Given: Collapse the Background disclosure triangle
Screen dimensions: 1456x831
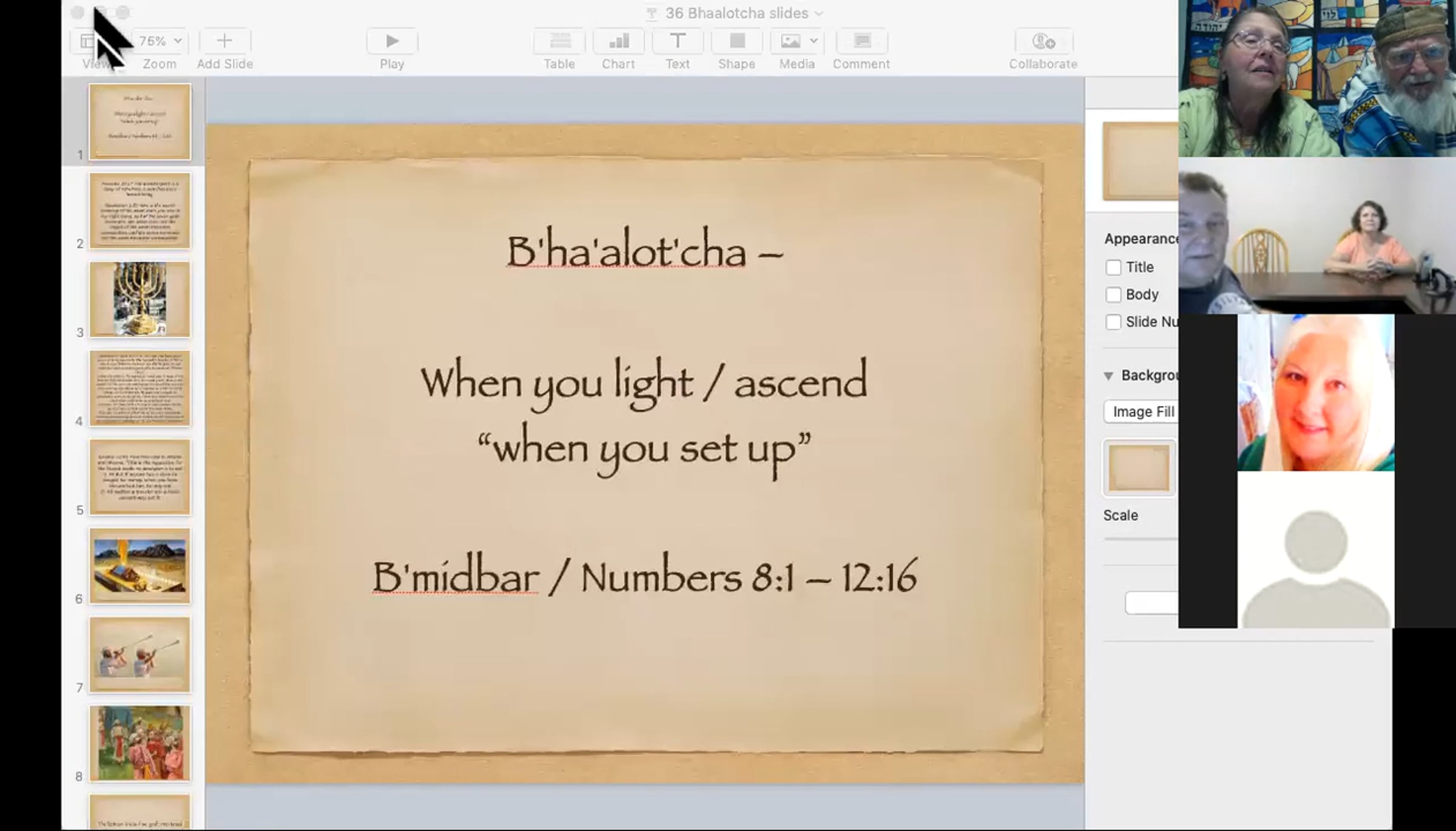Looking at the screenshot, I should click(x=1108, y=376).
